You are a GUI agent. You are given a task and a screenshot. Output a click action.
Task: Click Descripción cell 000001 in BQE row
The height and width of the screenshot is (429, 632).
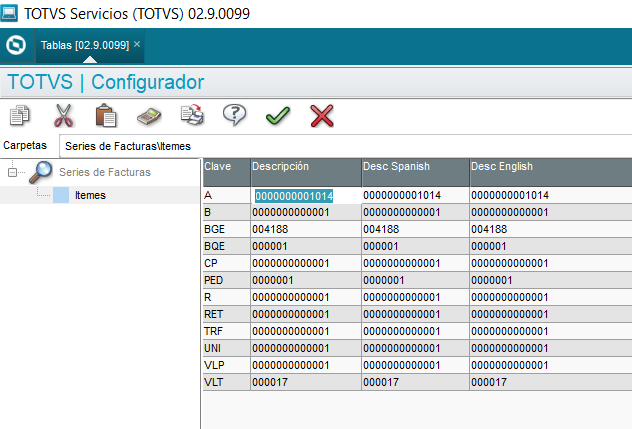point(306,246)
